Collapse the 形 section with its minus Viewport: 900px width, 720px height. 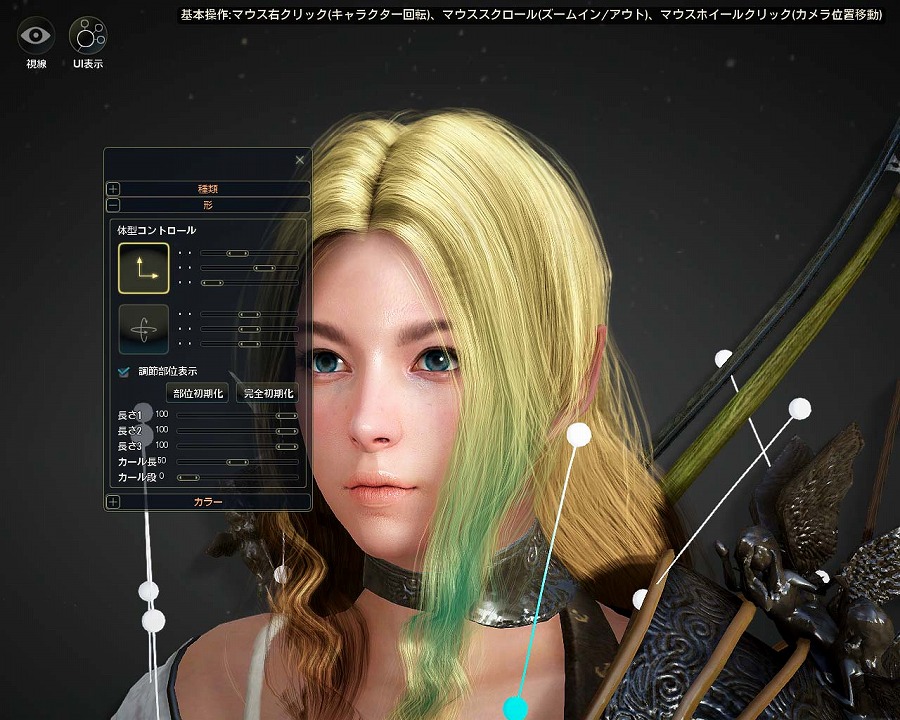[x=111, y=204]
